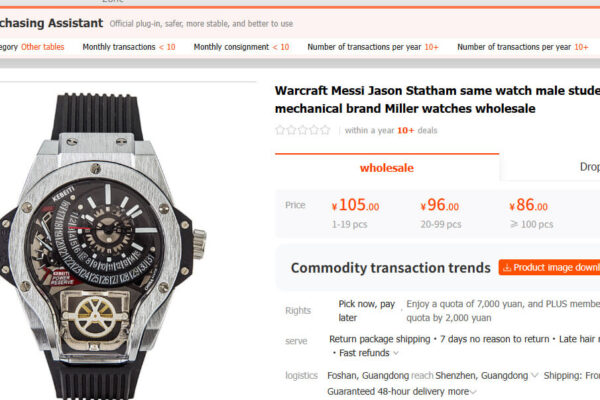This screenshot has height=400, width=600.
Task: Select the wholesale tab
Action: coord(387,168)
